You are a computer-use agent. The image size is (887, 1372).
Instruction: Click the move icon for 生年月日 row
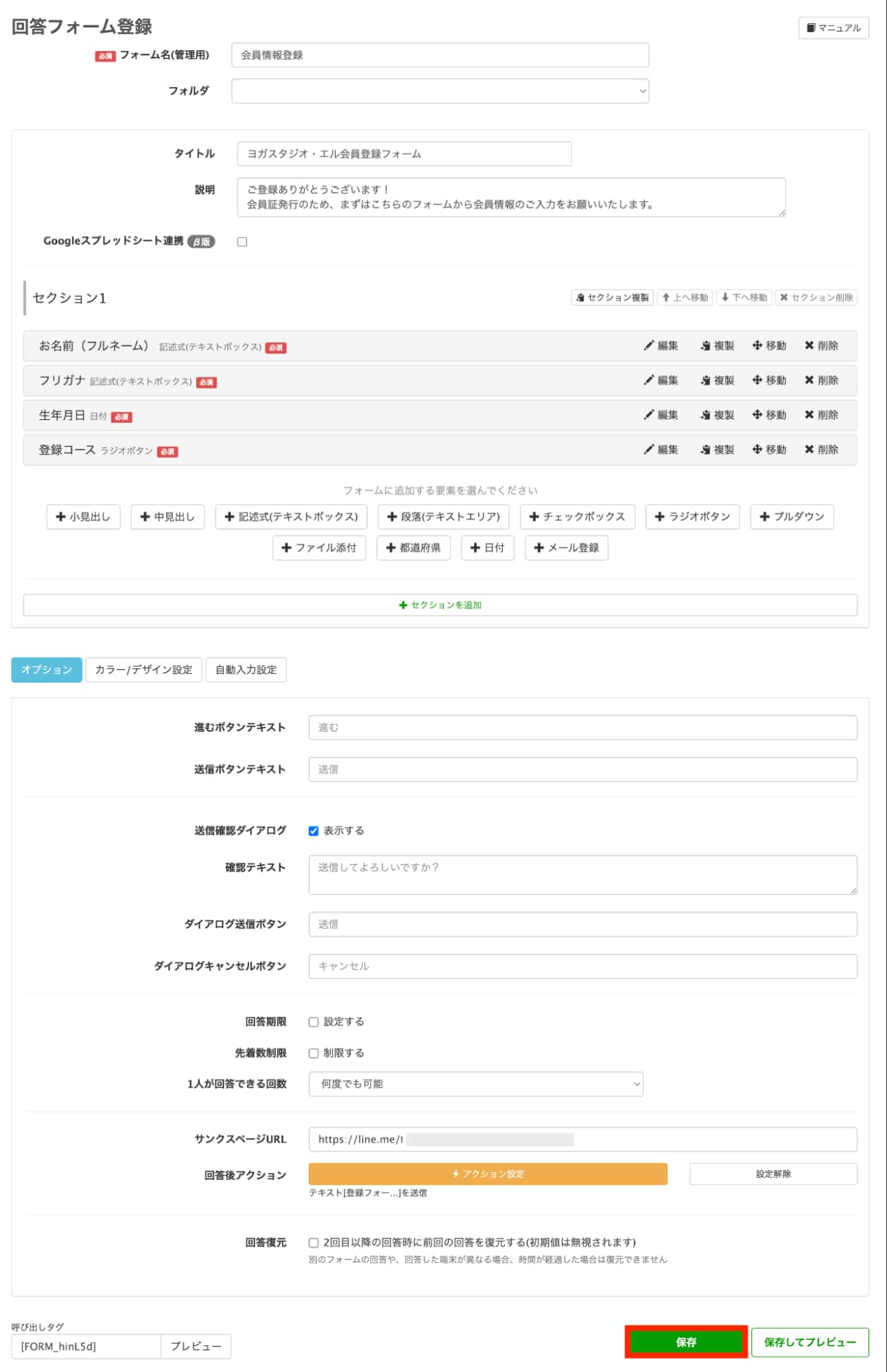[x=757, y=415]
